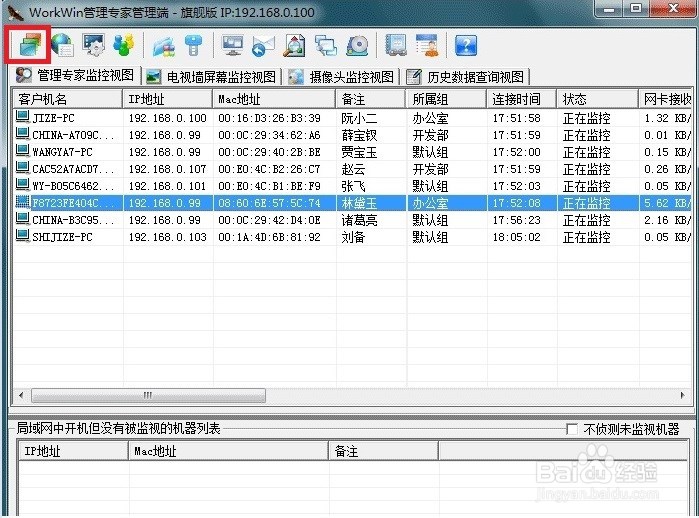The height and width of the screenshot is (518, 699).
Task: Sort by 客户机名 column header
Action: coord(68,99)
